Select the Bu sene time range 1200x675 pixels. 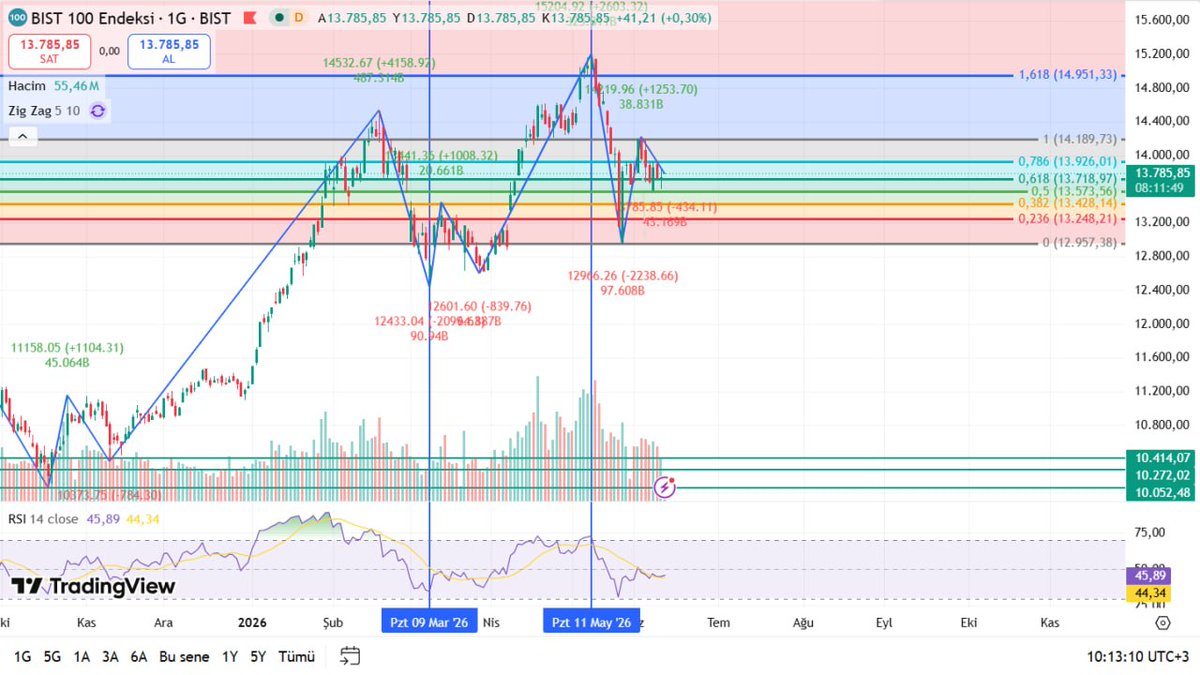tap(184, 657)
